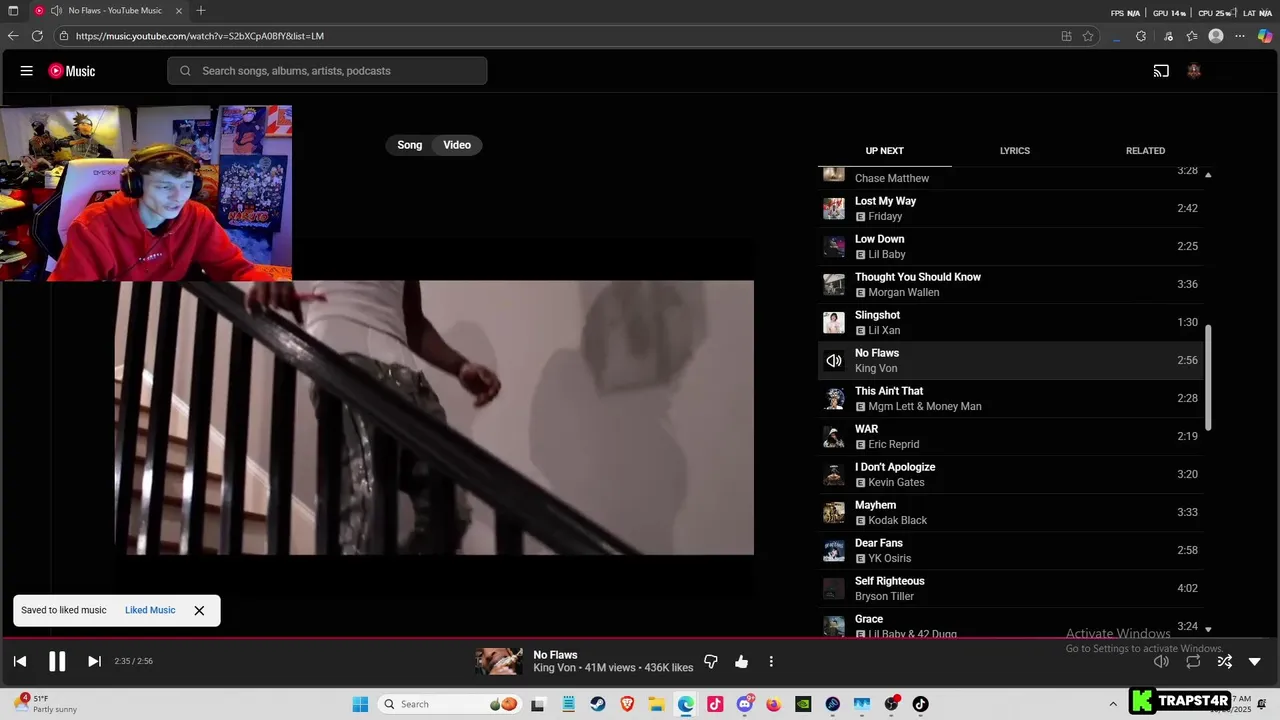Click the Lost My Way album thumbnail
Screen dimensions: 1280x720
833,208
